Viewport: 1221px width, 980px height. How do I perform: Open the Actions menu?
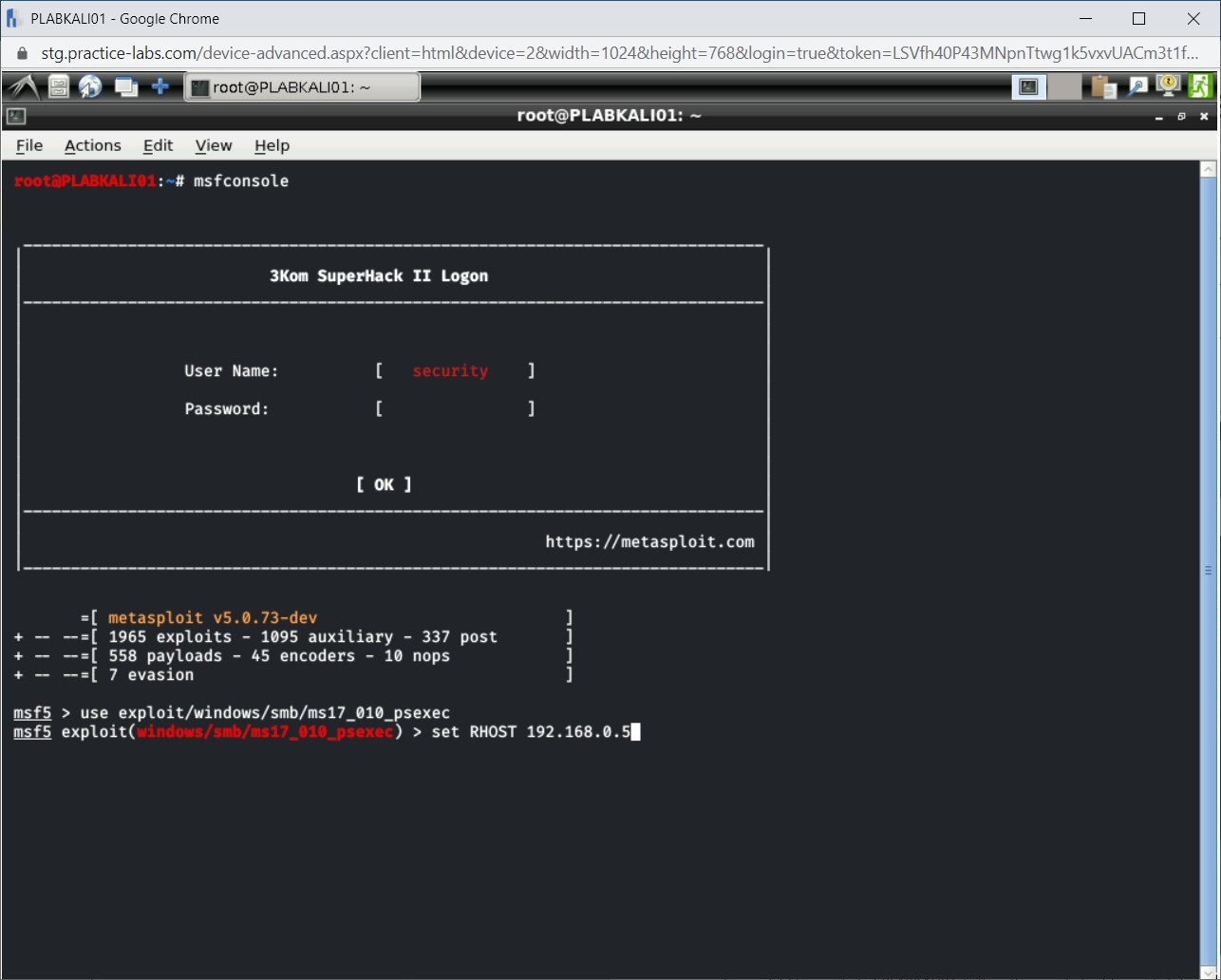(92, 145)
